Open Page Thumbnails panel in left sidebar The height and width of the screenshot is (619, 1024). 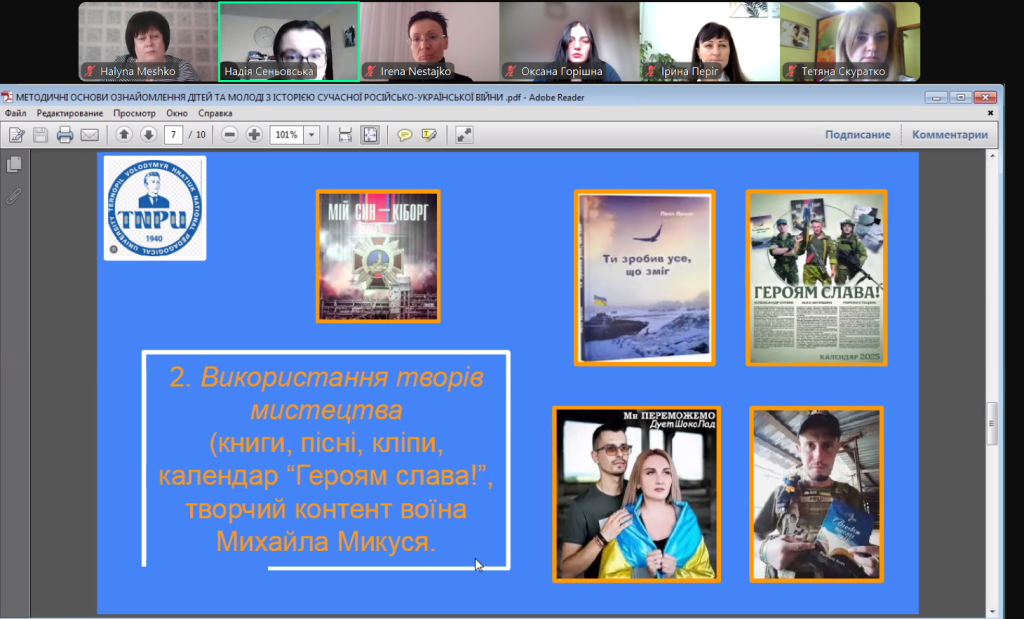14,165
